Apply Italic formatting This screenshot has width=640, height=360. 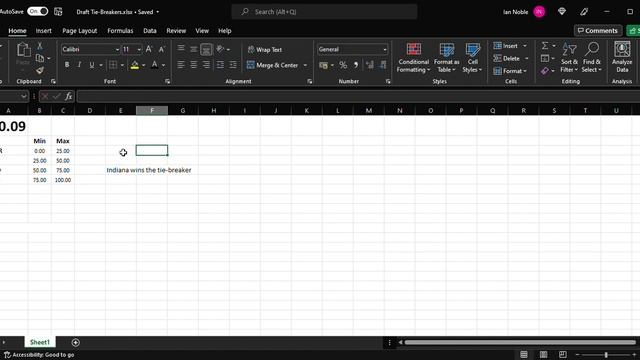[x=79, y=65]
